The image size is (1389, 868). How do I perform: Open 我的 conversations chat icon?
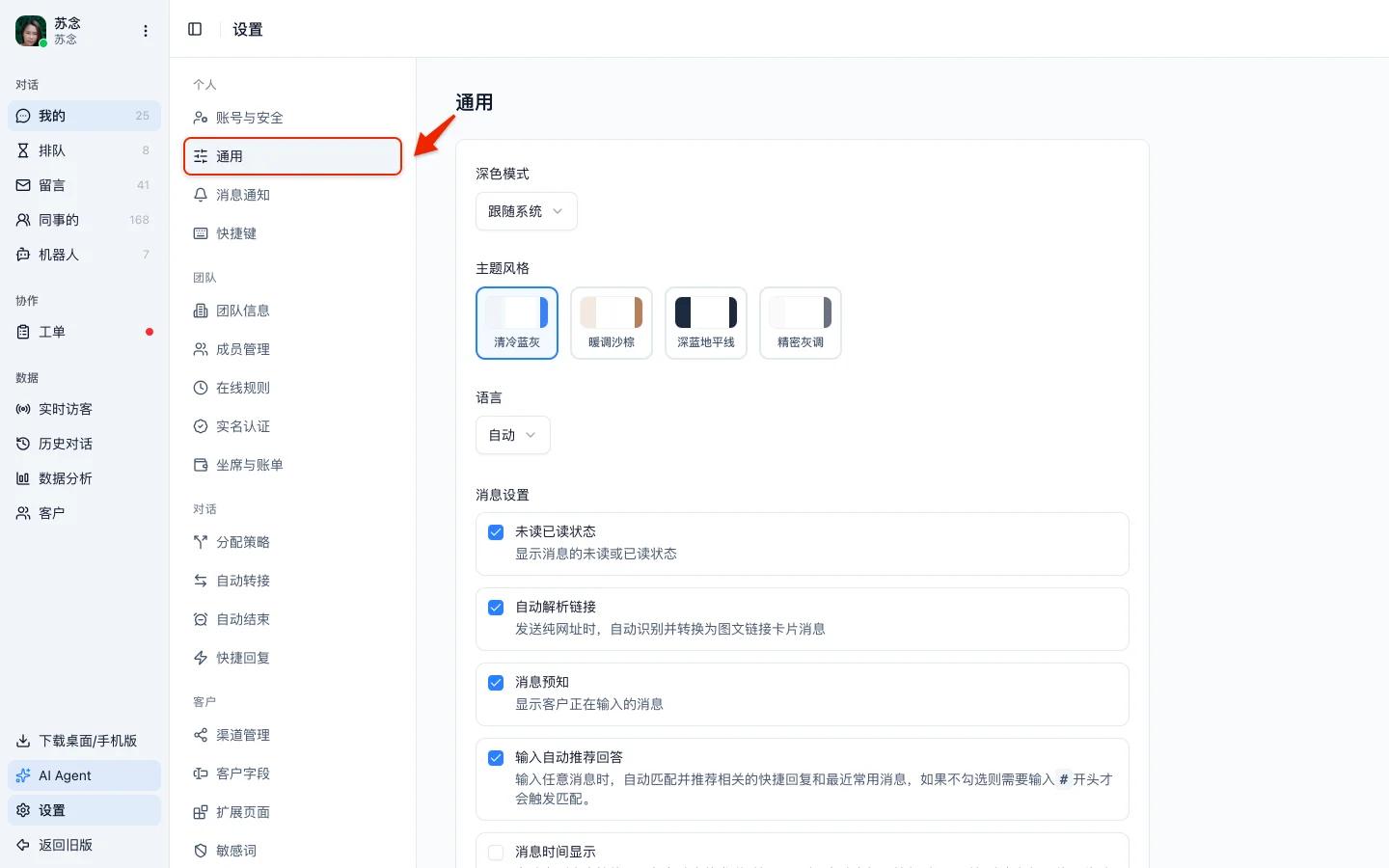23,116
